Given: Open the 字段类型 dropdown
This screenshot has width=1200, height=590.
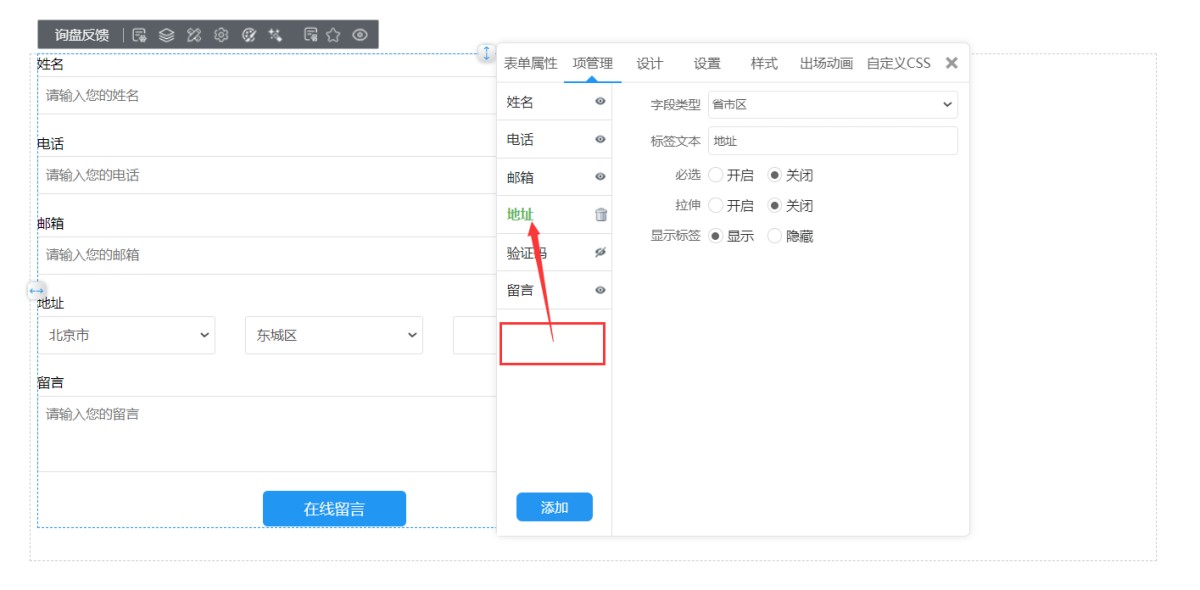Looking at the screenshot, I should pyautogui.click(x=832, y=104).
